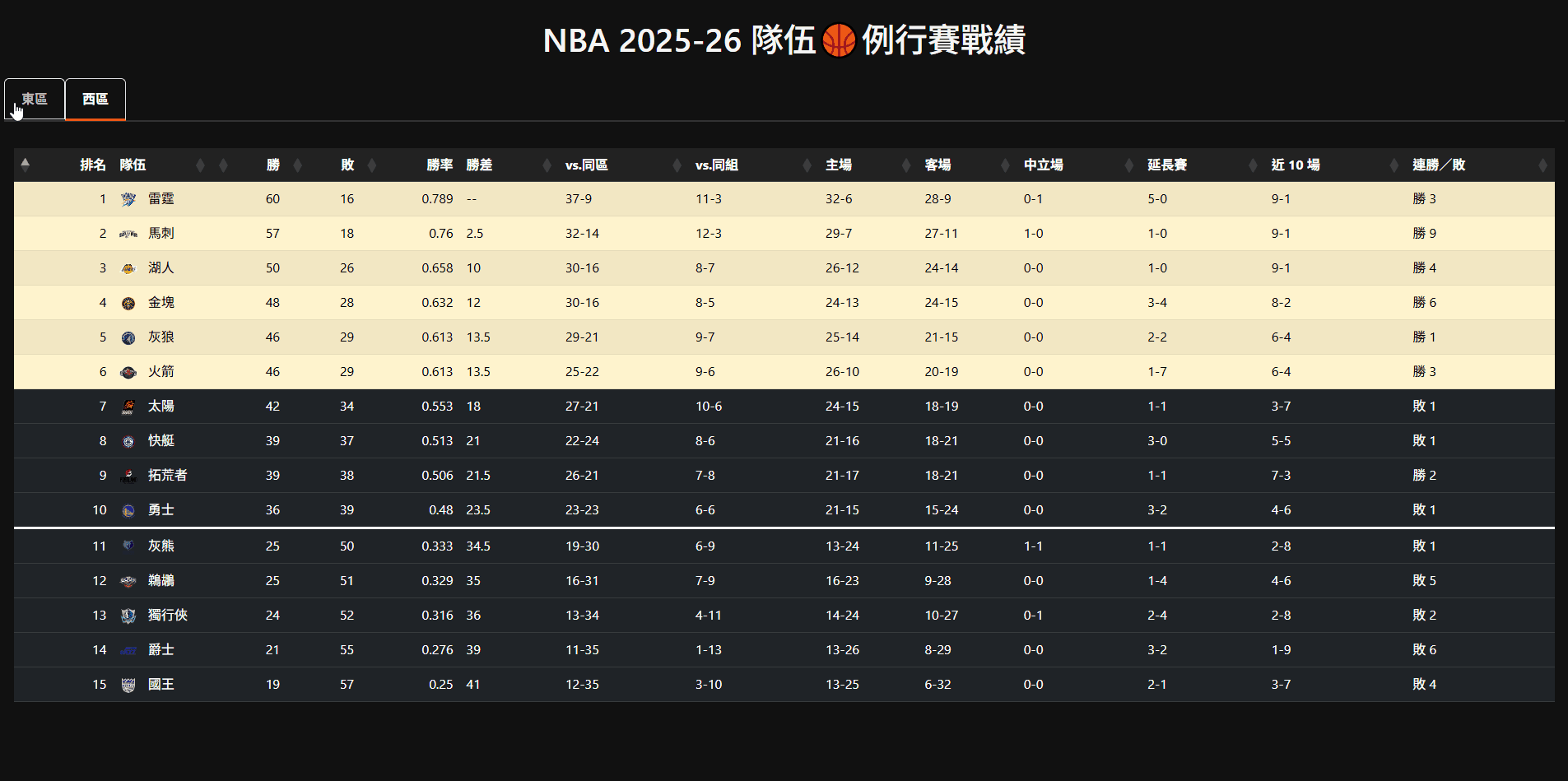Image resolution: width=1568 pixels, height=781 pixels.
Task: Switch to the 東區 tab
Action: pos(35,99)
